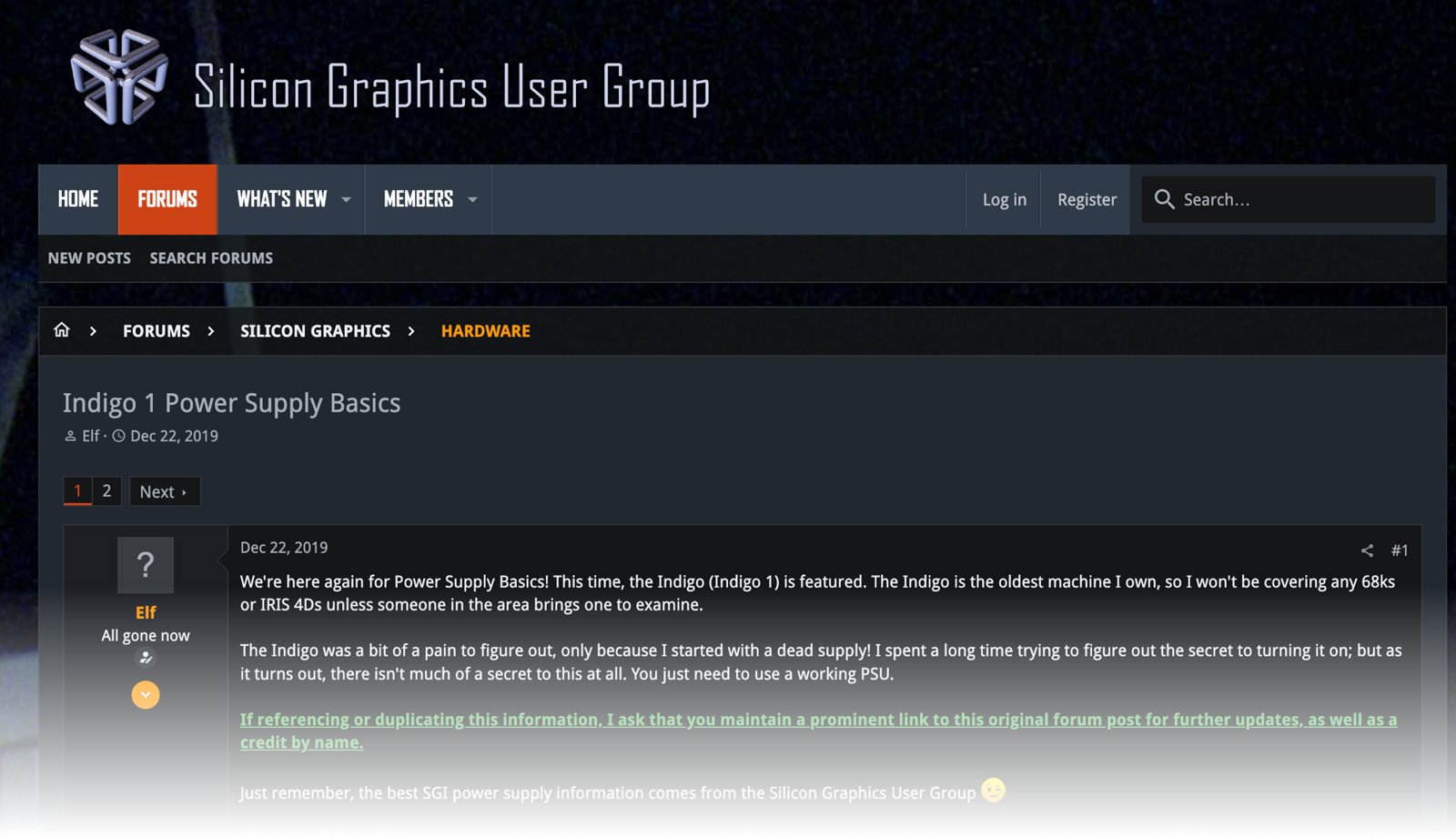Select page 1 of the thread

(77, 491)
